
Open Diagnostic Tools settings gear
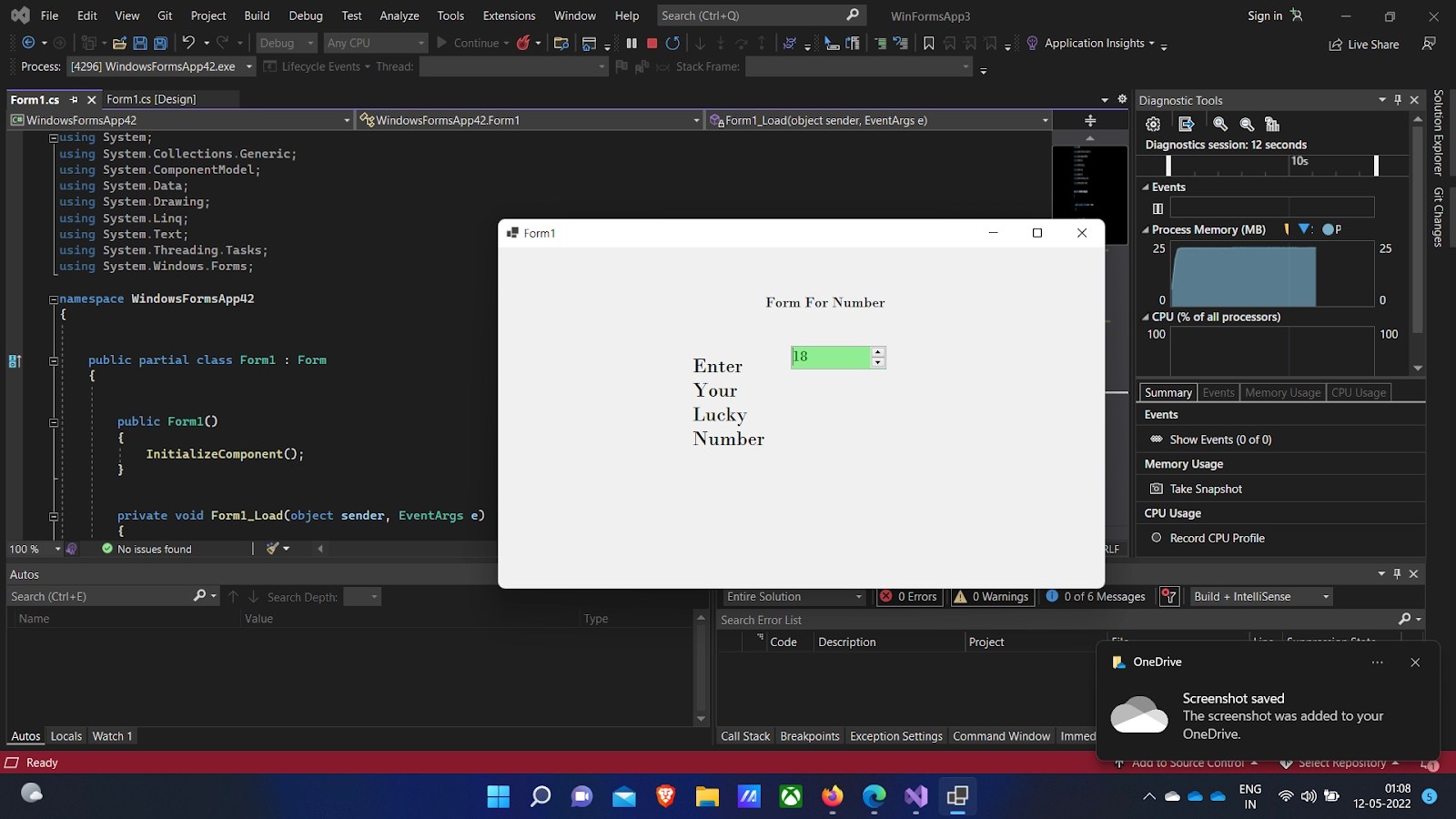click(1153, 124)
